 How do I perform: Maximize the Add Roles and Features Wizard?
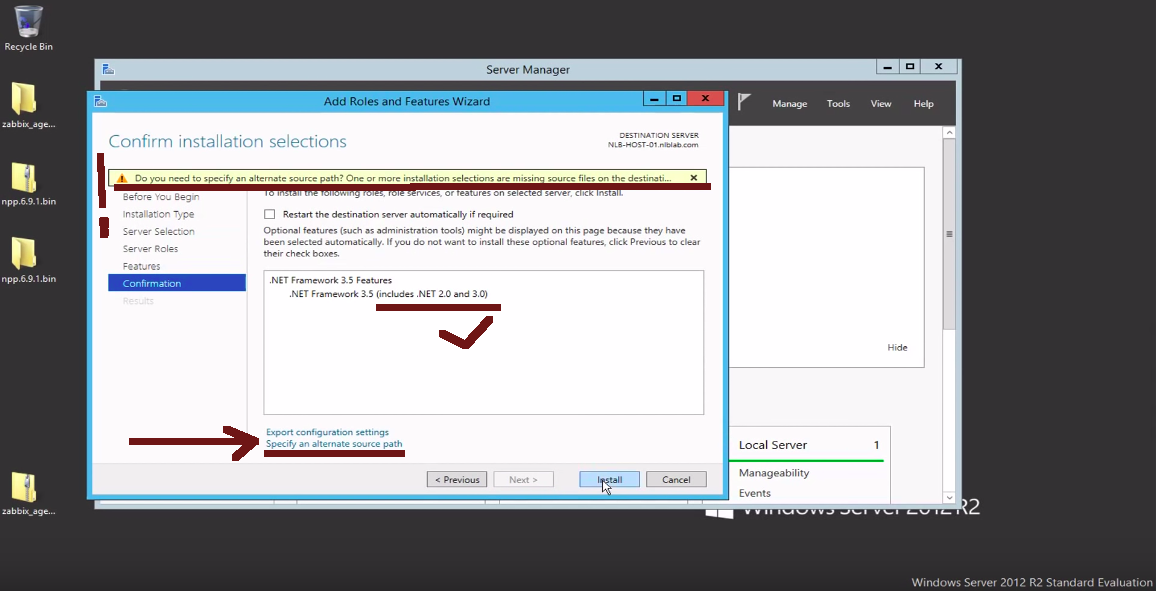coord(677,98)
